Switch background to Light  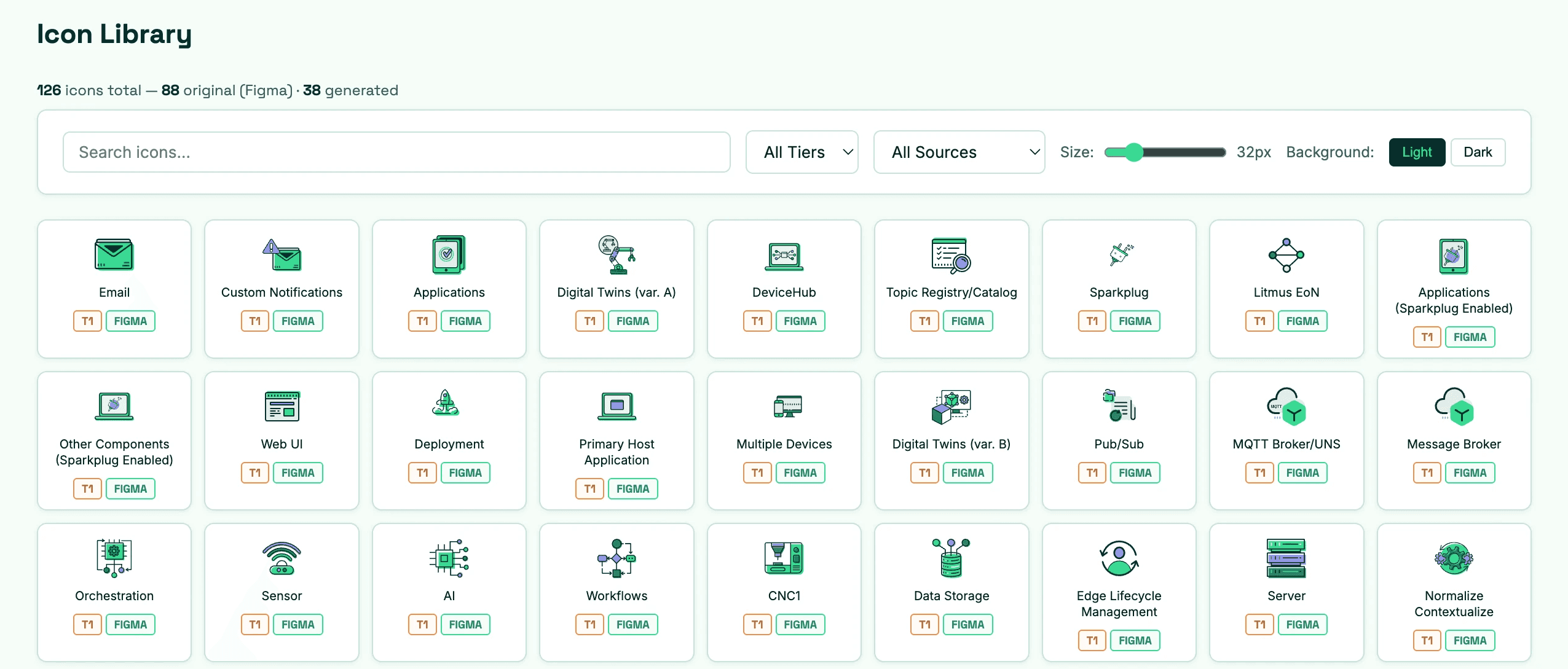[1416, 152]
